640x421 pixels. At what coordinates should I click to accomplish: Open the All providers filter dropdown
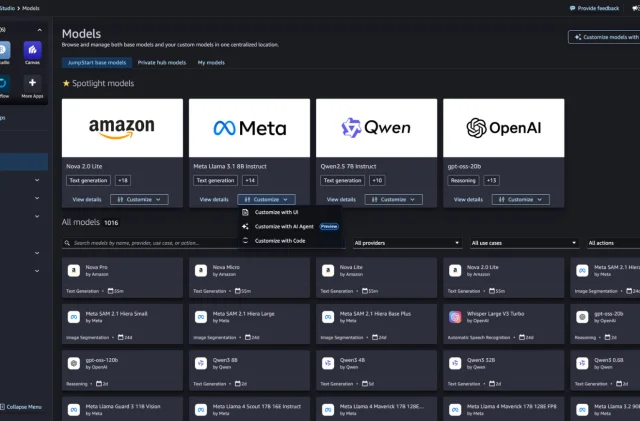click(x=407, y=243)
